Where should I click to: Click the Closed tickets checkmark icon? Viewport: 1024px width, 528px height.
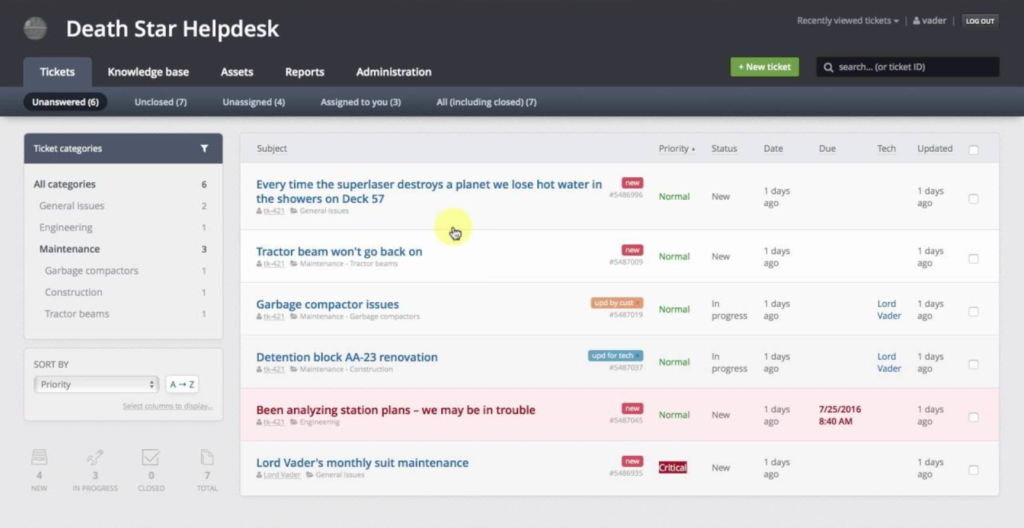pyautogui.click(x=151, y=458)
